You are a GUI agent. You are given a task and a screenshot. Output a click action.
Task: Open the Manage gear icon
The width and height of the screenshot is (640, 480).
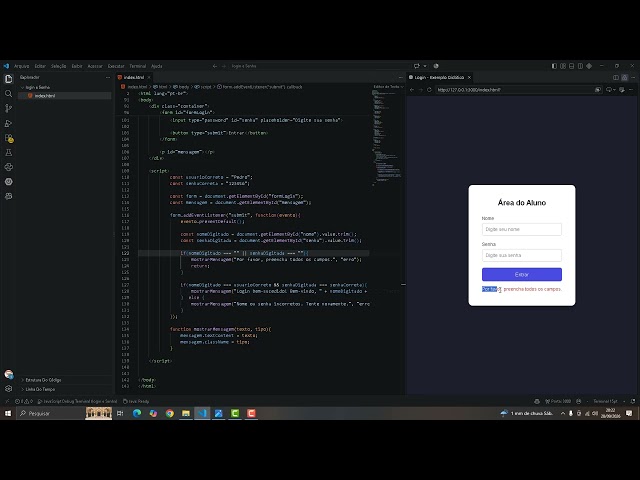click(x=8, y=389)
